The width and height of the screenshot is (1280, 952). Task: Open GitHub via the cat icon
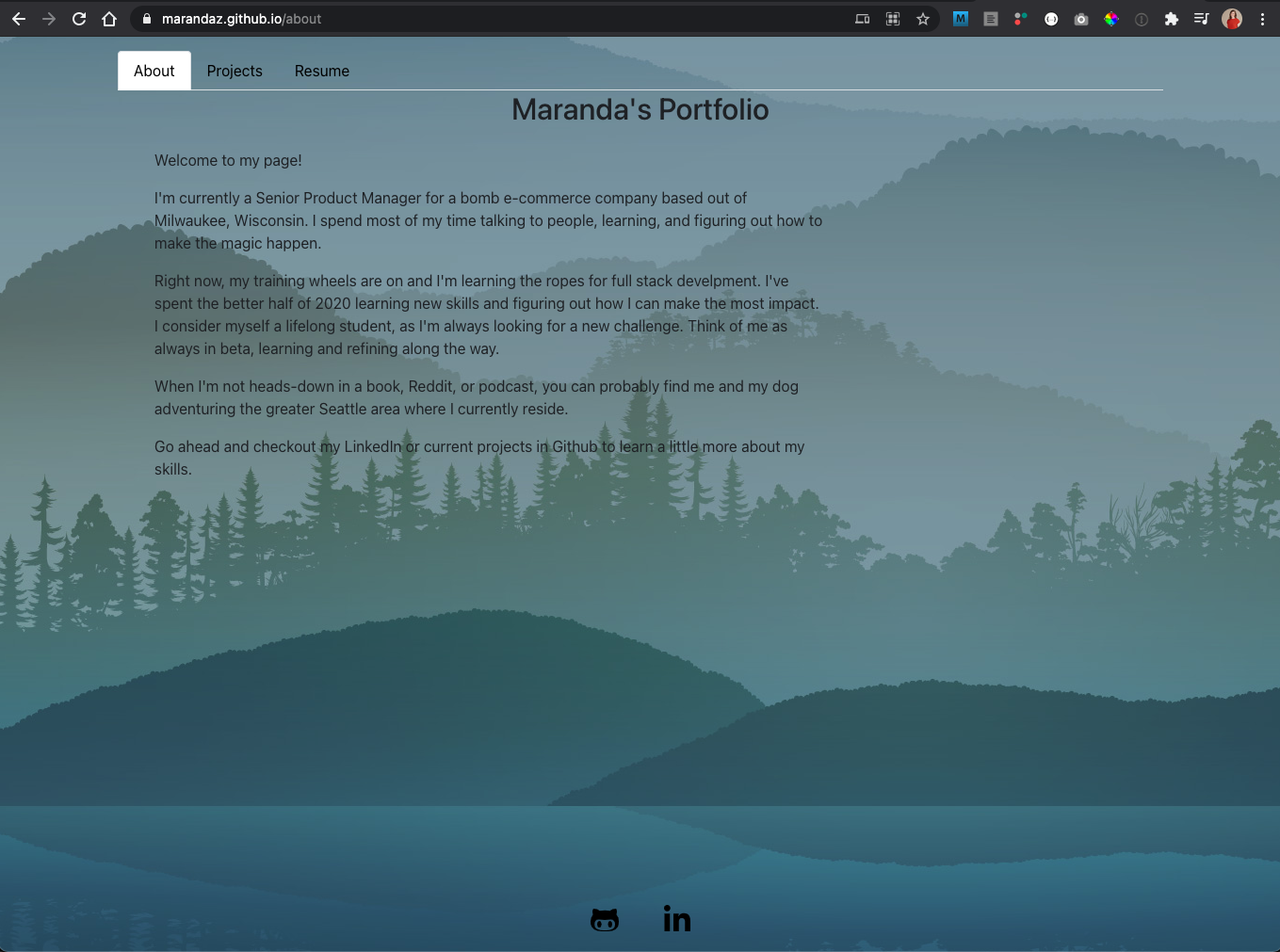tap(604, 918)
